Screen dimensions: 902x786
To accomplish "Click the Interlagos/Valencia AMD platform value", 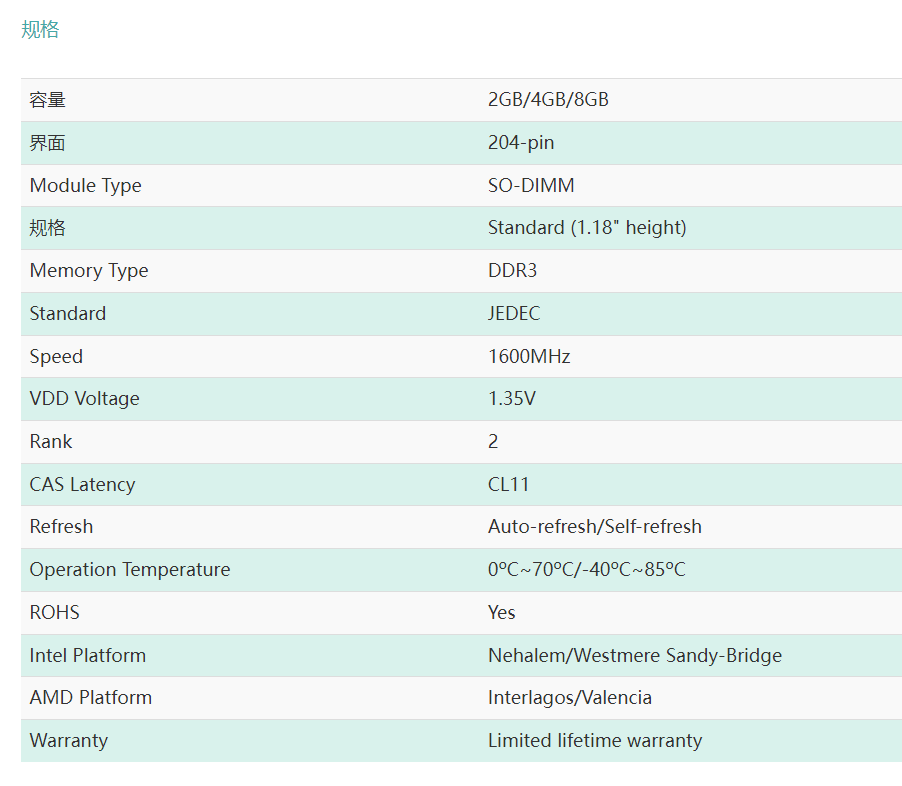I will point(570,697).
